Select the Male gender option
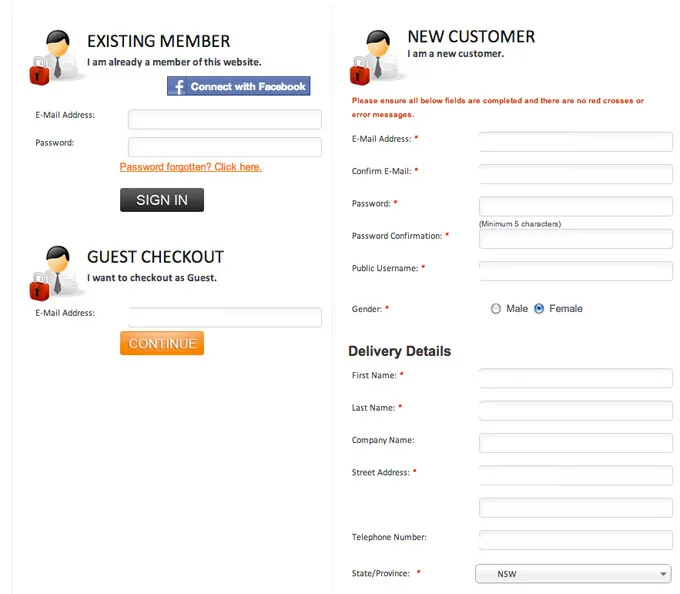This screenshot has width=680, height=594. [496, 309]
